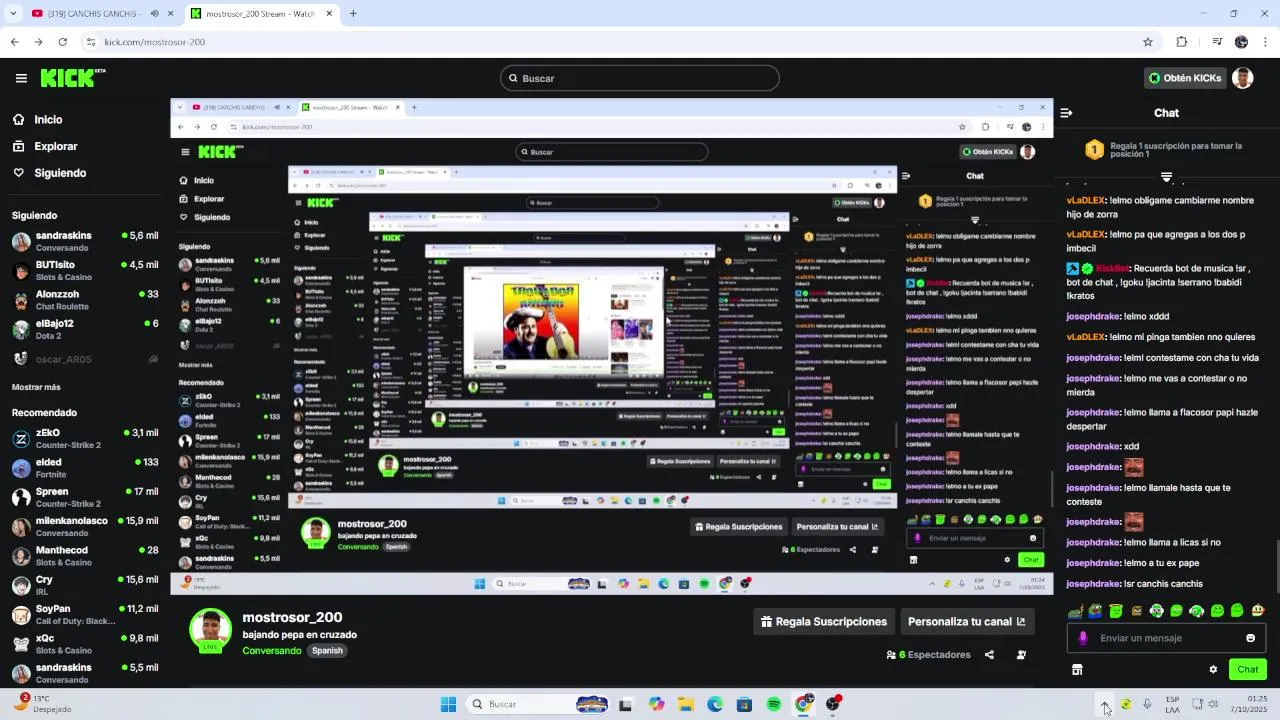
Task: Open Explorar in sidebar
Action: pyautogui.click(x=45, y=146)
